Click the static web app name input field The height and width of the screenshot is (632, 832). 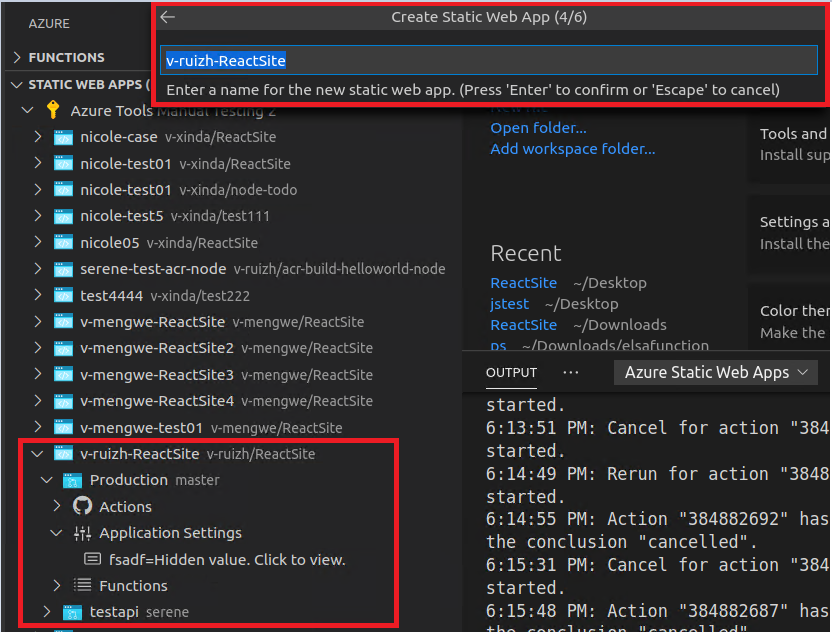tap(488, 60)
